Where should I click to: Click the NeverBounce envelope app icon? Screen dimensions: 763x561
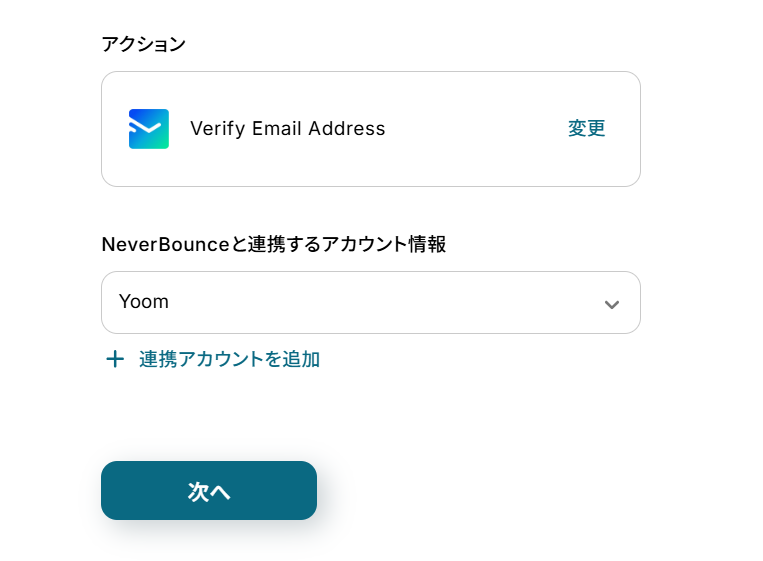[x=149, y=129]
